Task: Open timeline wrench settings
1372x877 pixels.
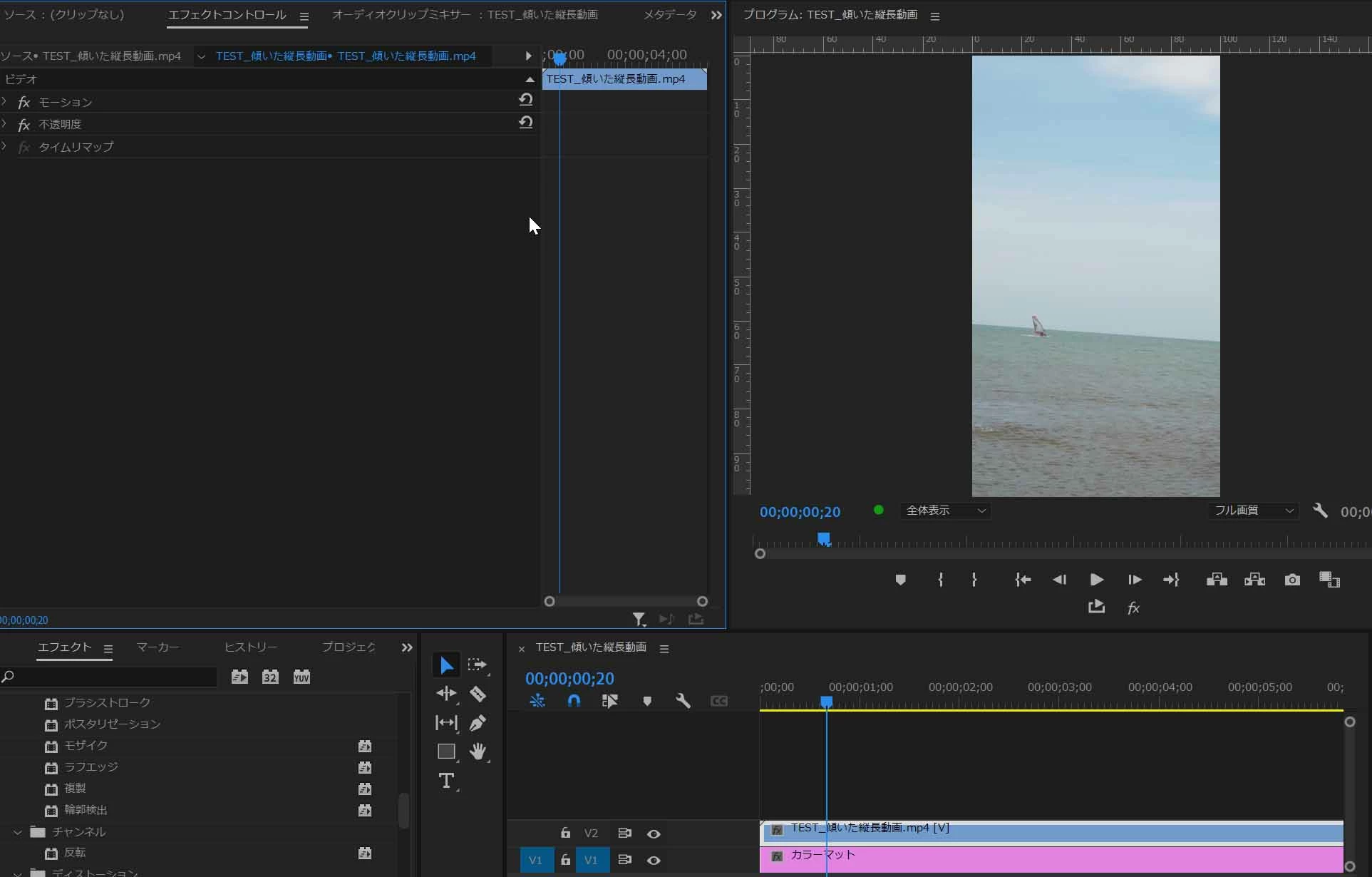Action: click(683, 701)
